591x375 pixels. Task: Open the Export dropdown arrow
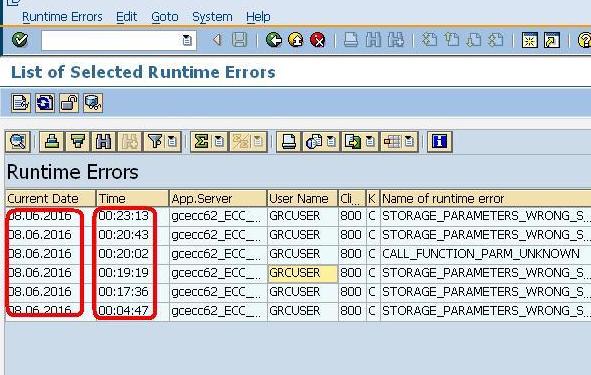(371, 142)
